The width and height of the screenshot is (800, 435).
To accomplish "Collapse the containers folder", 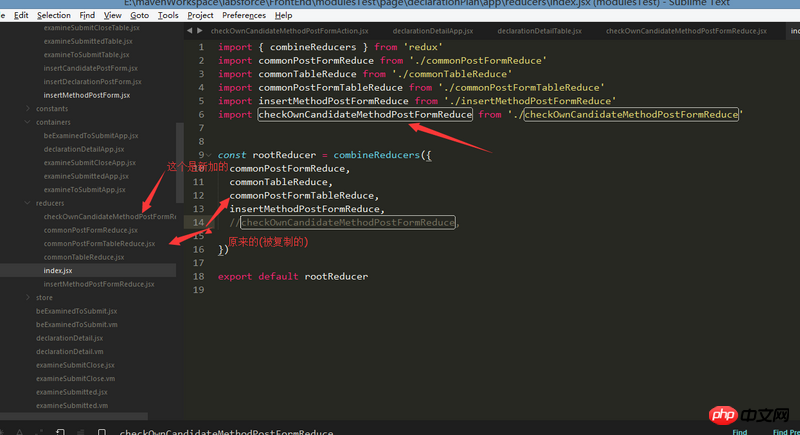I will pyautogui.click(x=28, y=122).
